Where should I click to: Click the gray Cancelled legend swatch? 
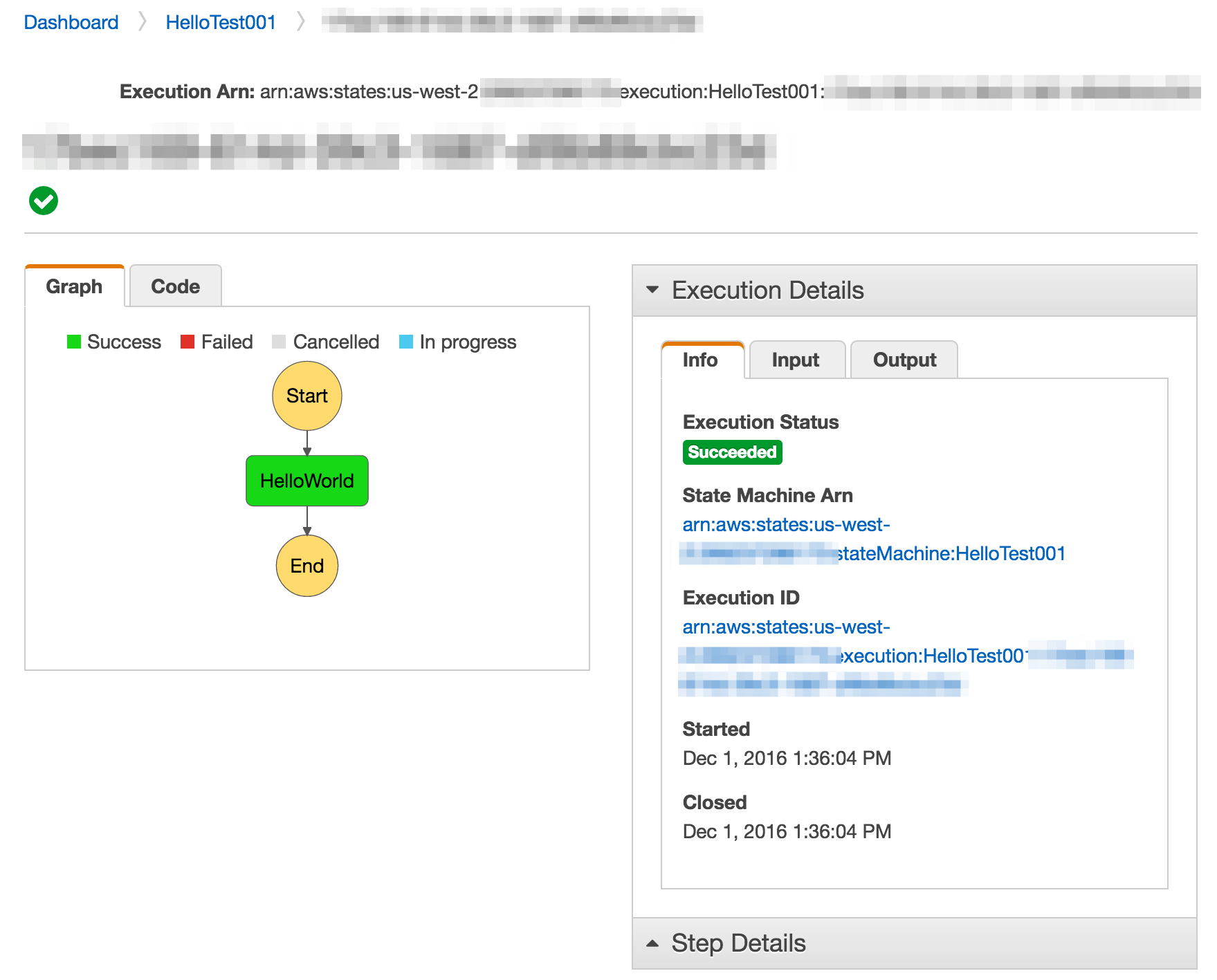(279, 342)
